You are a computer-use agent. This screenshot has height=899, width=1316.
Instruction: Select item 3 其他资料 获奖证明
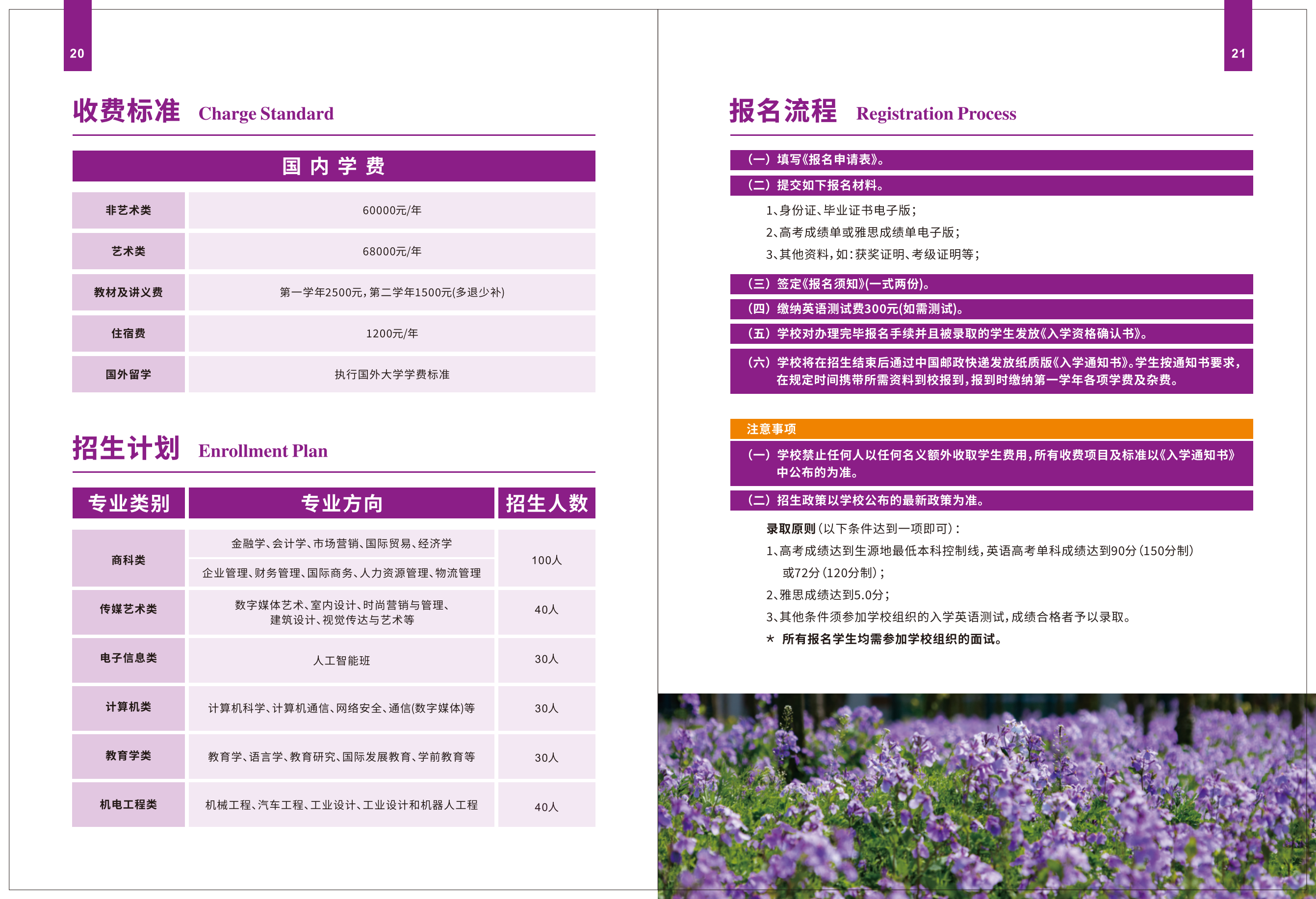pyautogui.click(x=873, y=255)
